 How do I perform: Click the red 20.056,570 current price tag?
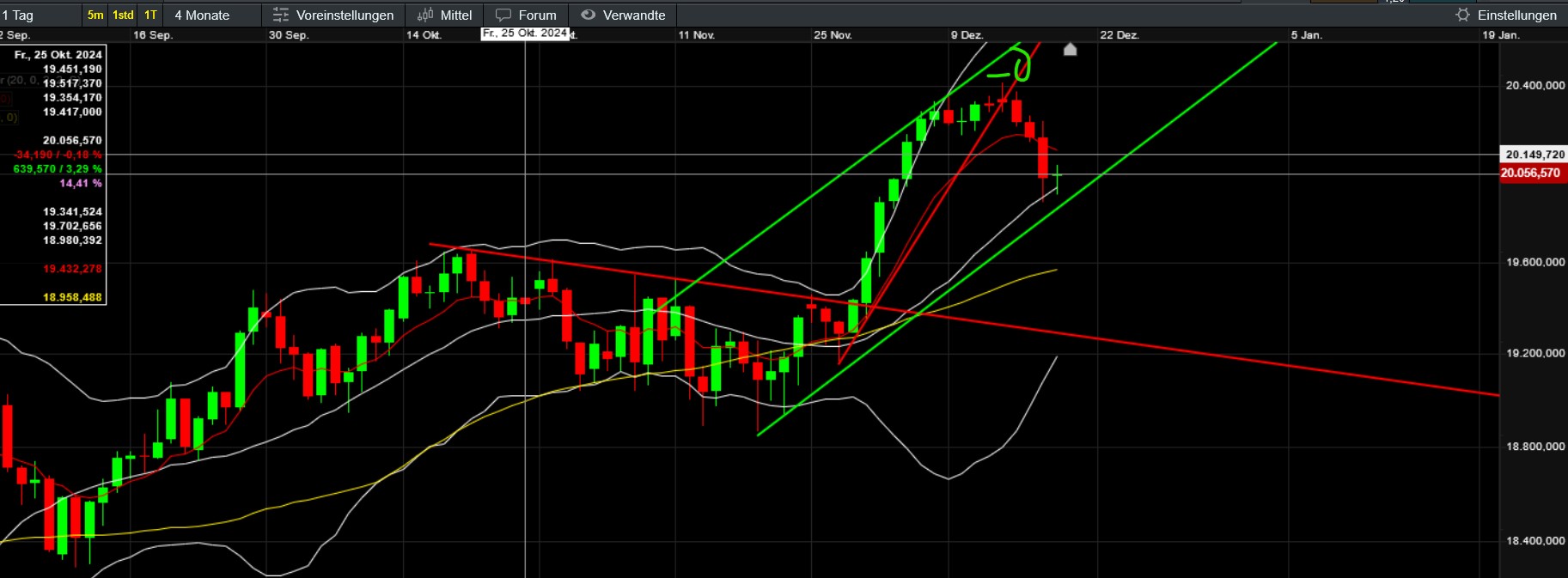pos(1534,173)
